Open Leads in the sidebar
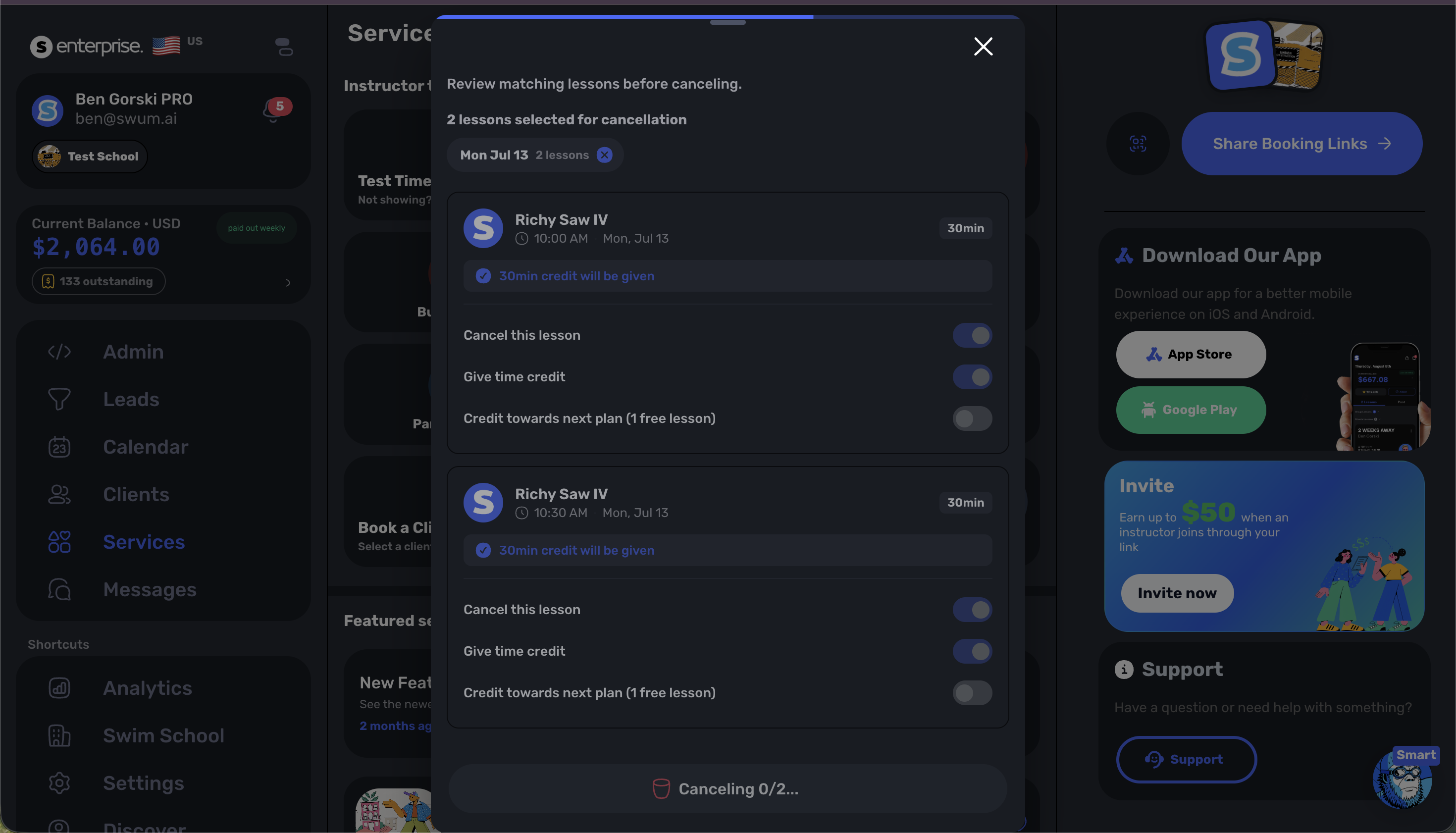1456x833 pixels. [x=163, y=399]
